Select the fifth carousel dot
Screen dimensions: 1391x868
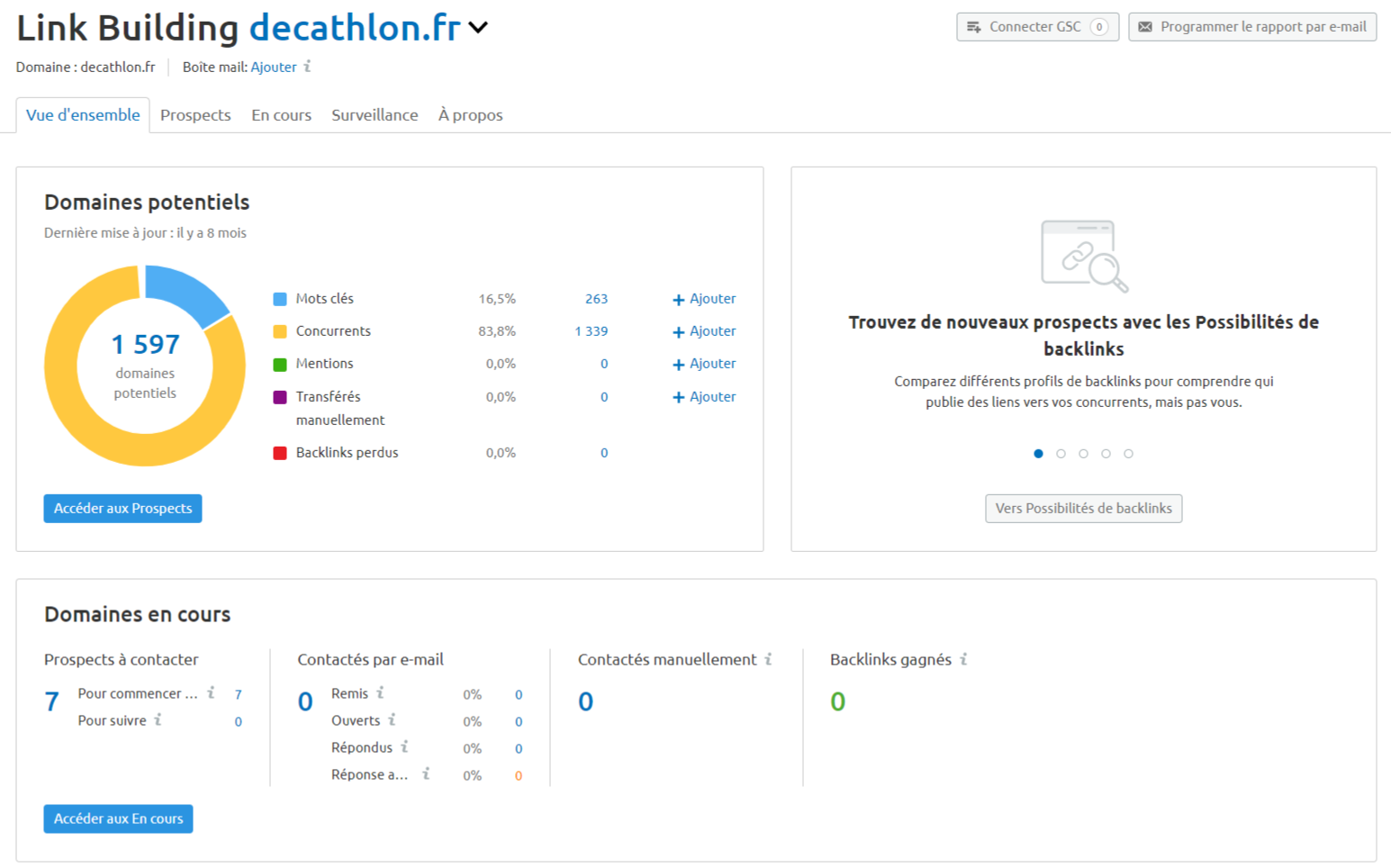[x=1128, y=454]
